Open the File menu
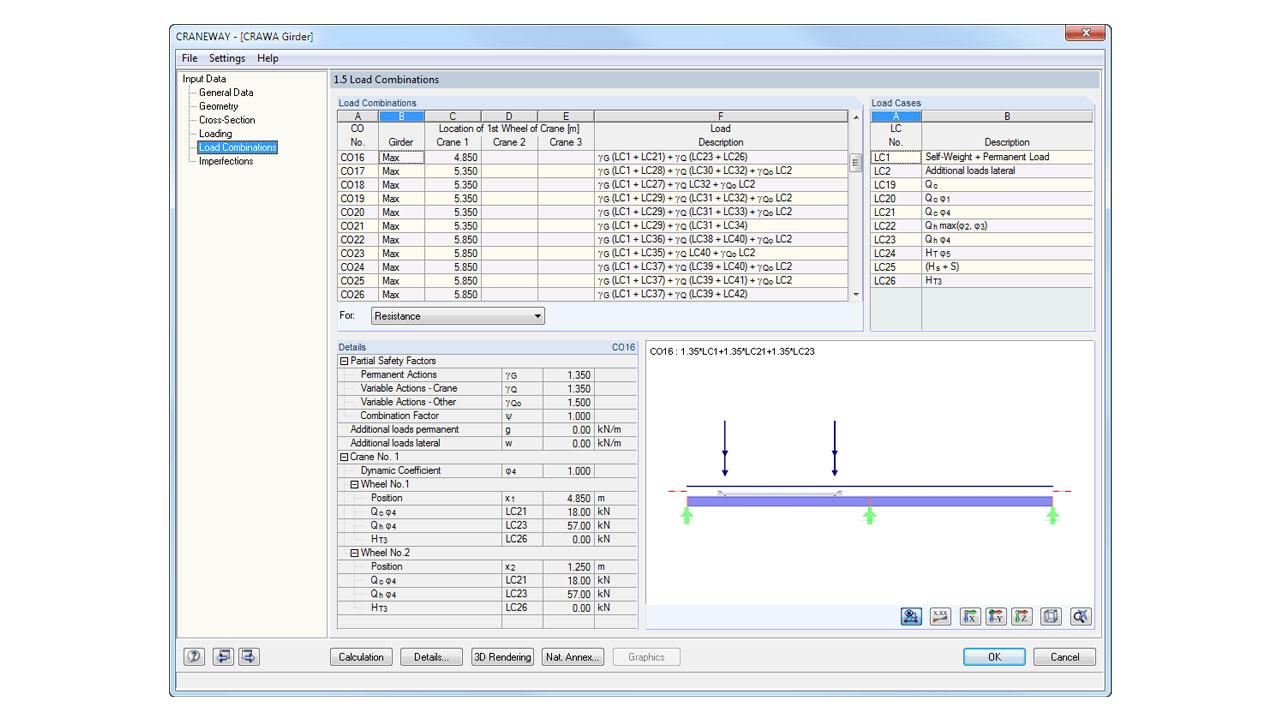 [x=189, y=59]
